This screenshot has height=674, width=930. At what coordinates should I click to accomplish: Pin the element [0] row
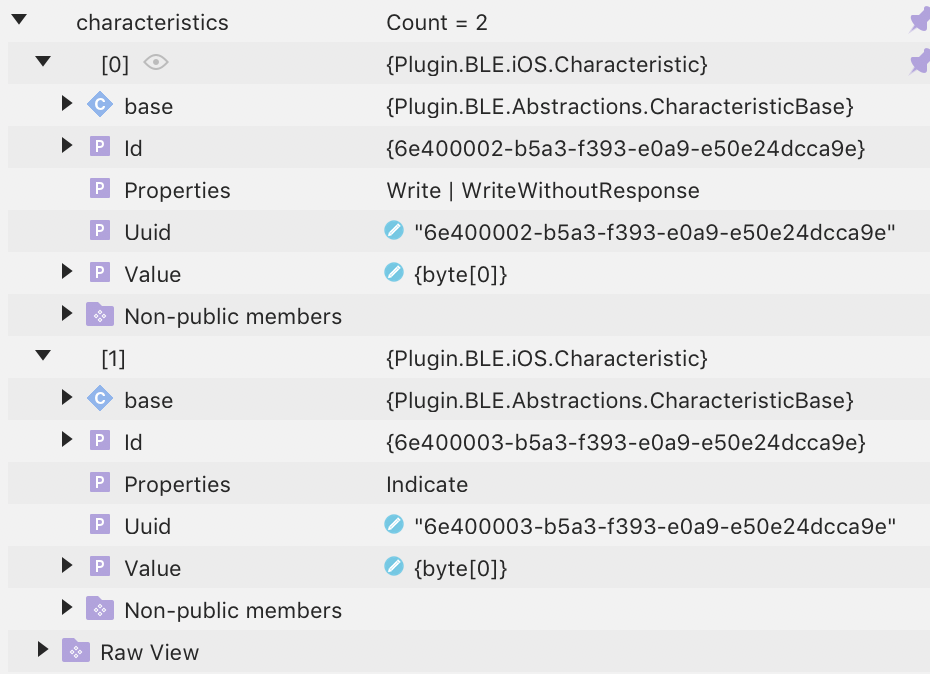(x=918, y=62)
